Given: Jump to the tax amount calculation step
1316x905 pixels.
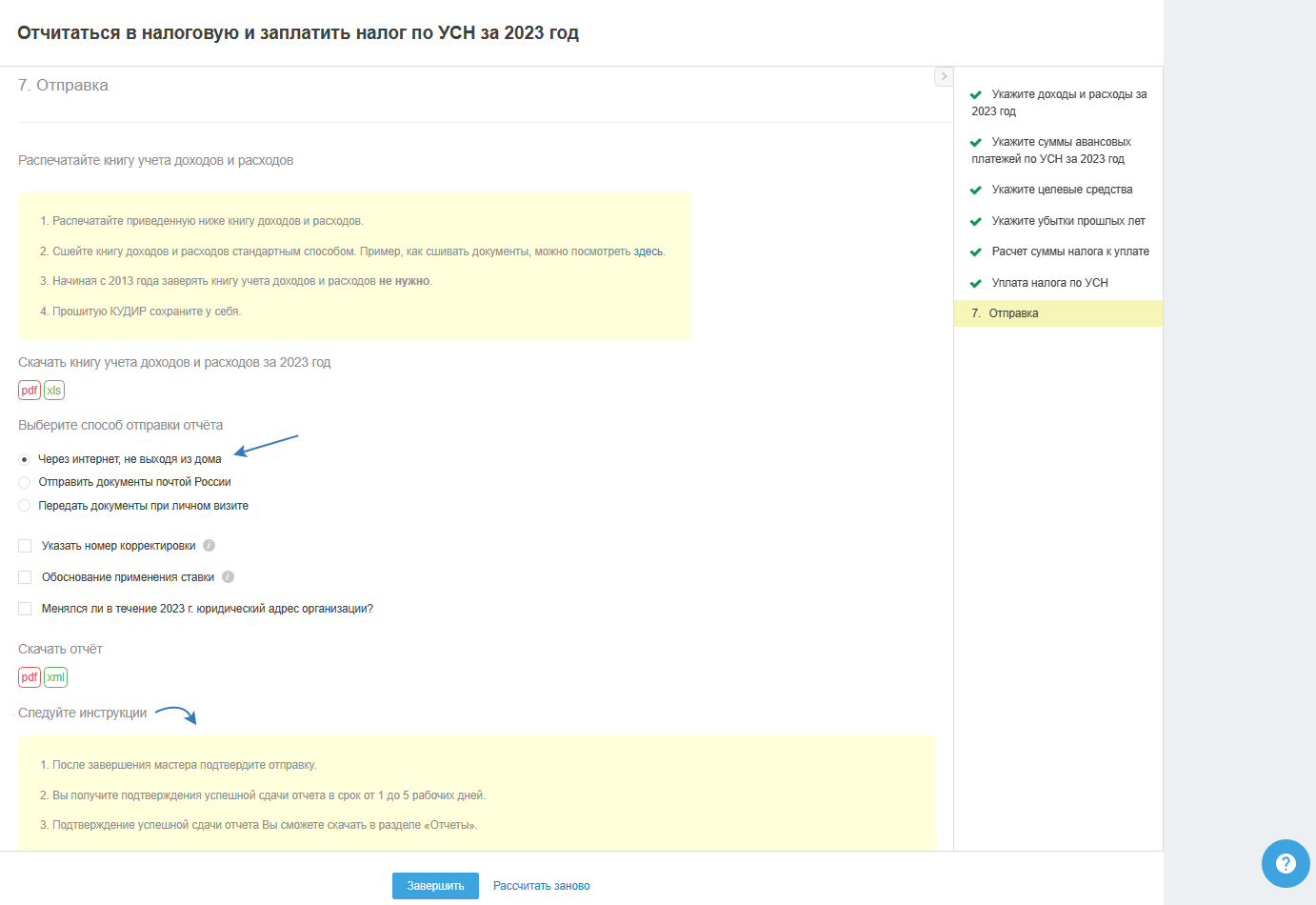Looking at the screenshot, I should pyautogui.click(x=1069, y=251).
